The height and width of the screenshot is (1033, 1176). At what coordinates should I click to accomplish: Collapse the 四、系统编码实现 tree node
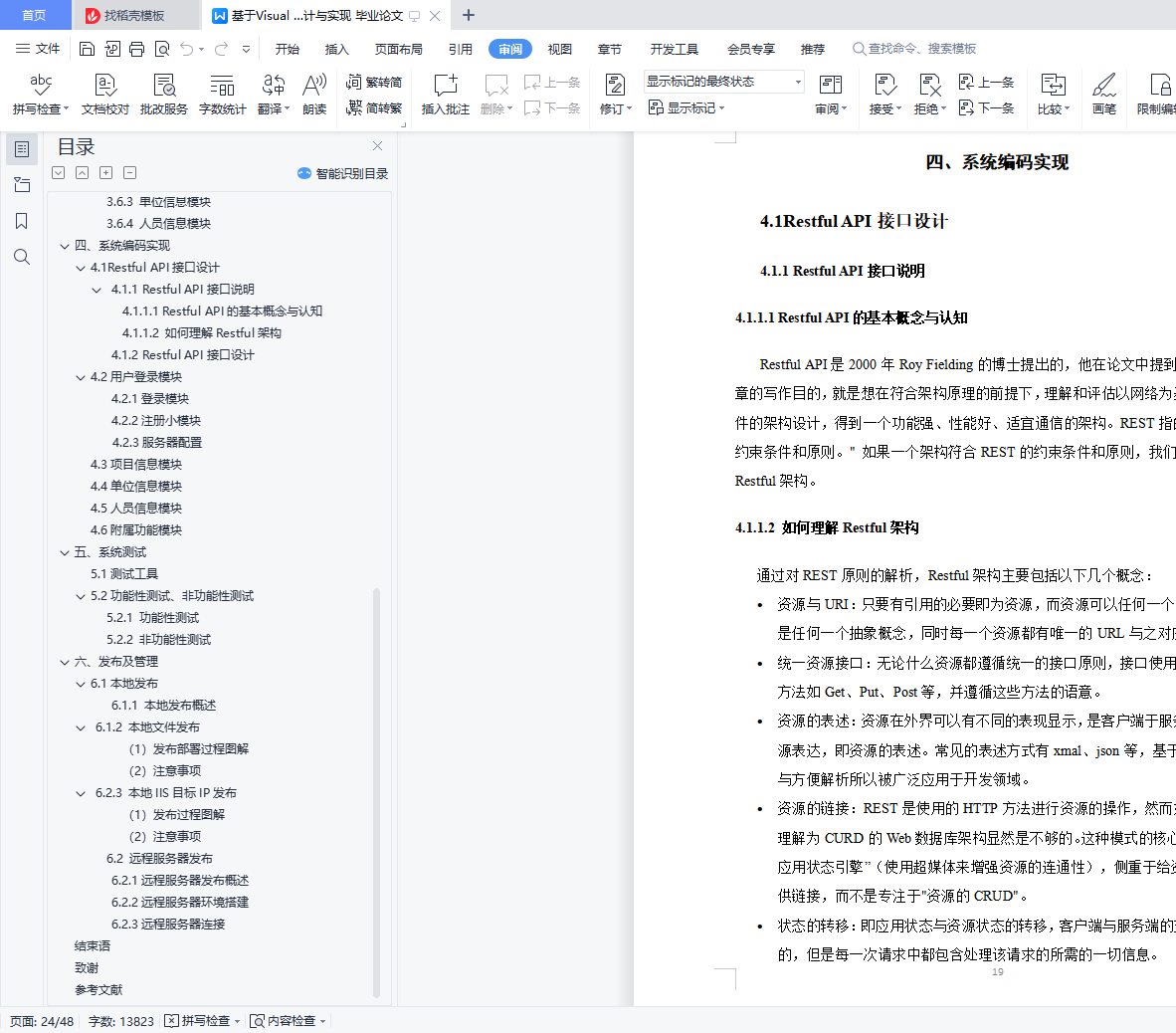click(65, 246)
